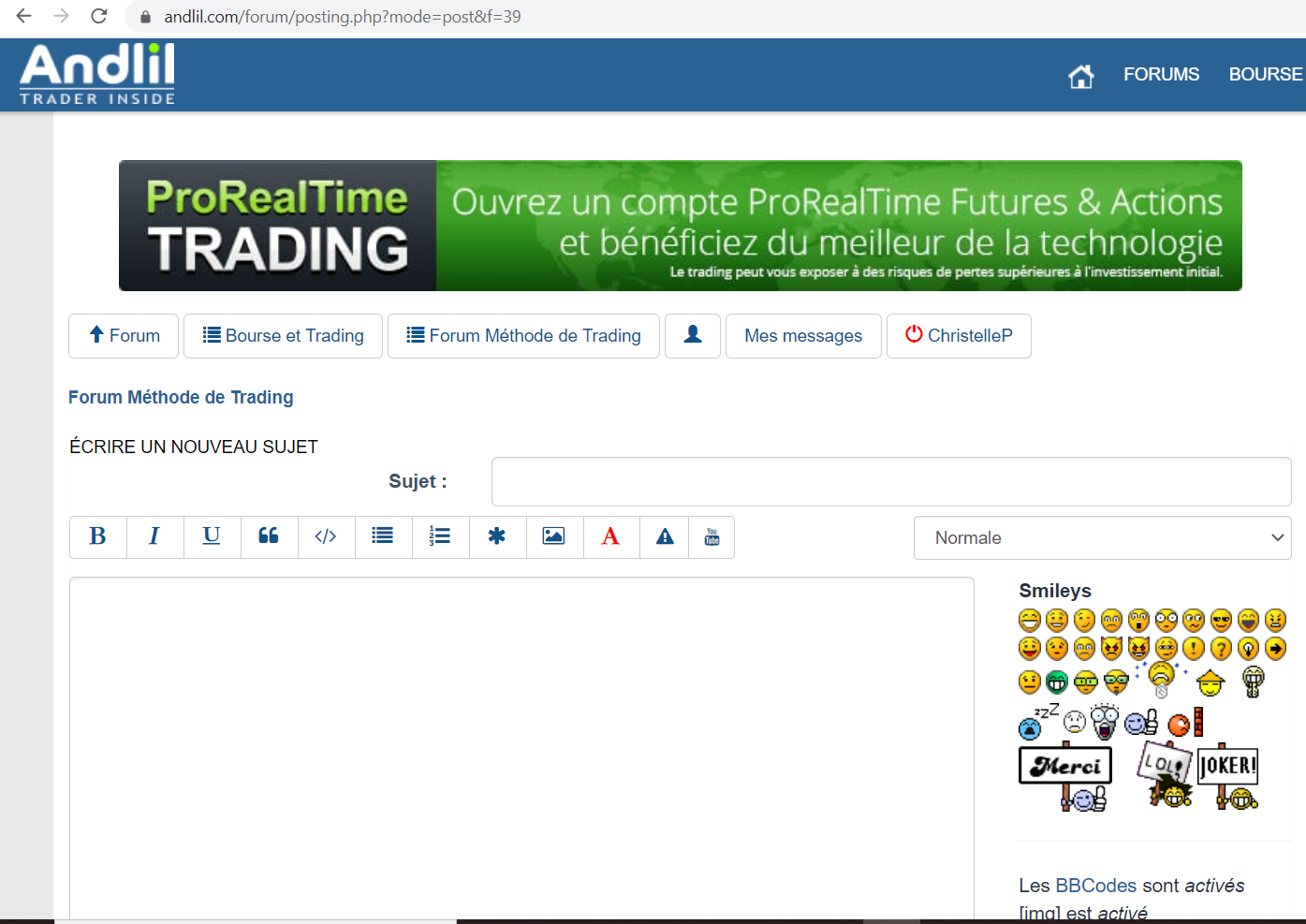Insert a quote block with the quotation icon
Screen dimensions: 1306x924
point(270,537)
